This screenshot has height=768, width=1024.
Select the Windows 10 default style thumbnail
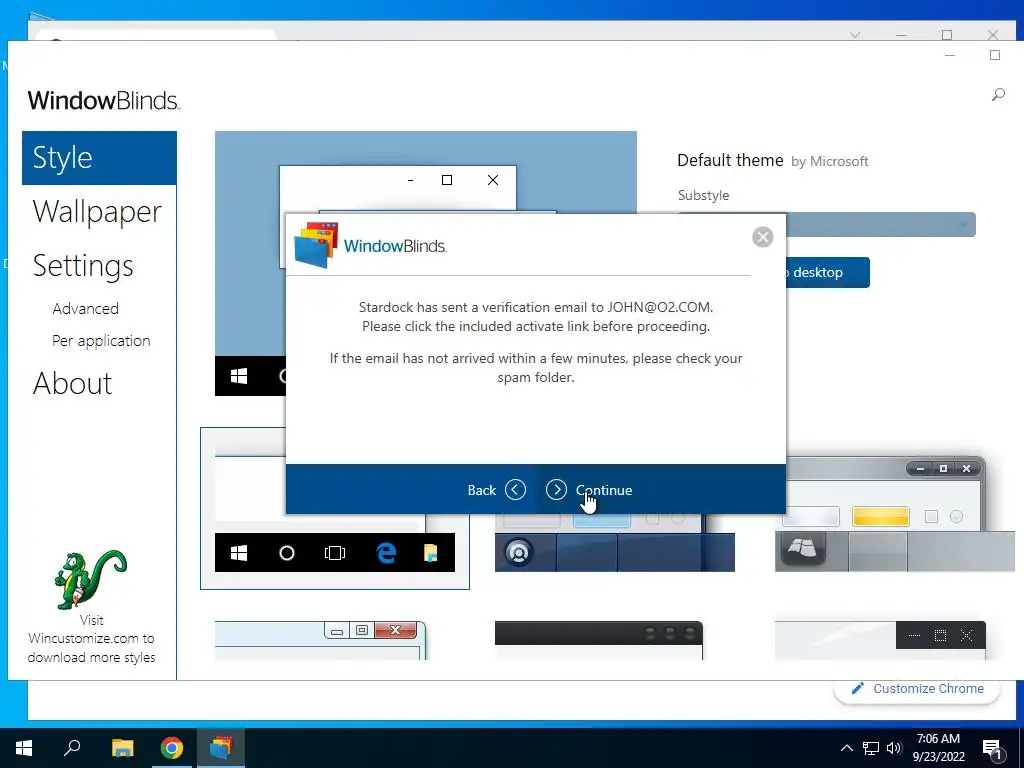click(334, 509)
